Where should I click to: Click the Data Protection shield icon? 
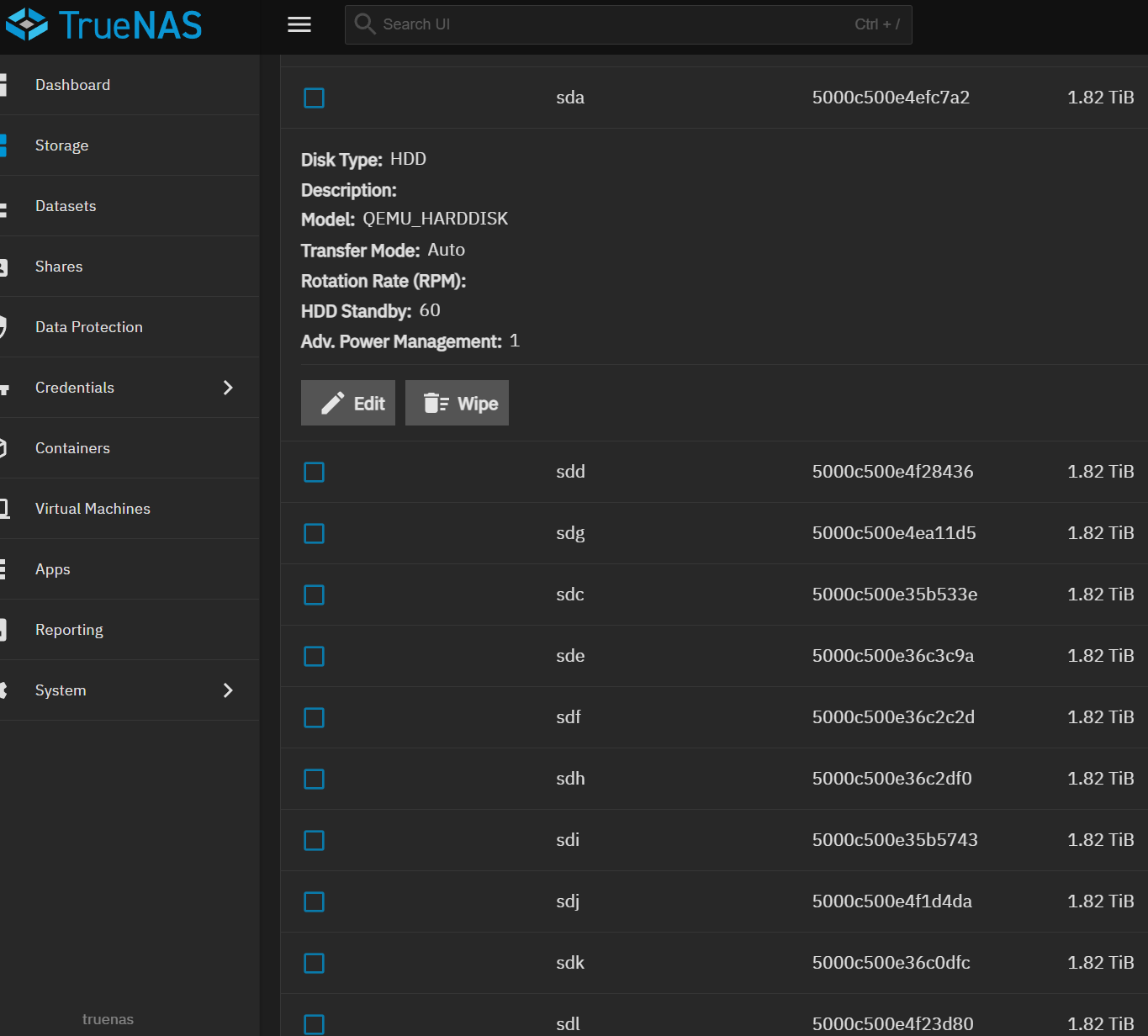(x=4, y=327)
